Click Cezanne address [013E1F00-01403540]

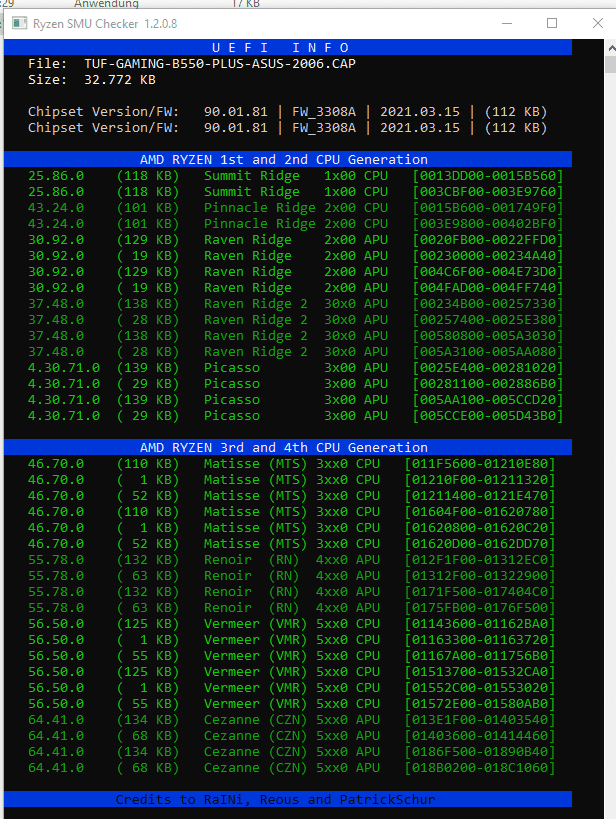480,720
